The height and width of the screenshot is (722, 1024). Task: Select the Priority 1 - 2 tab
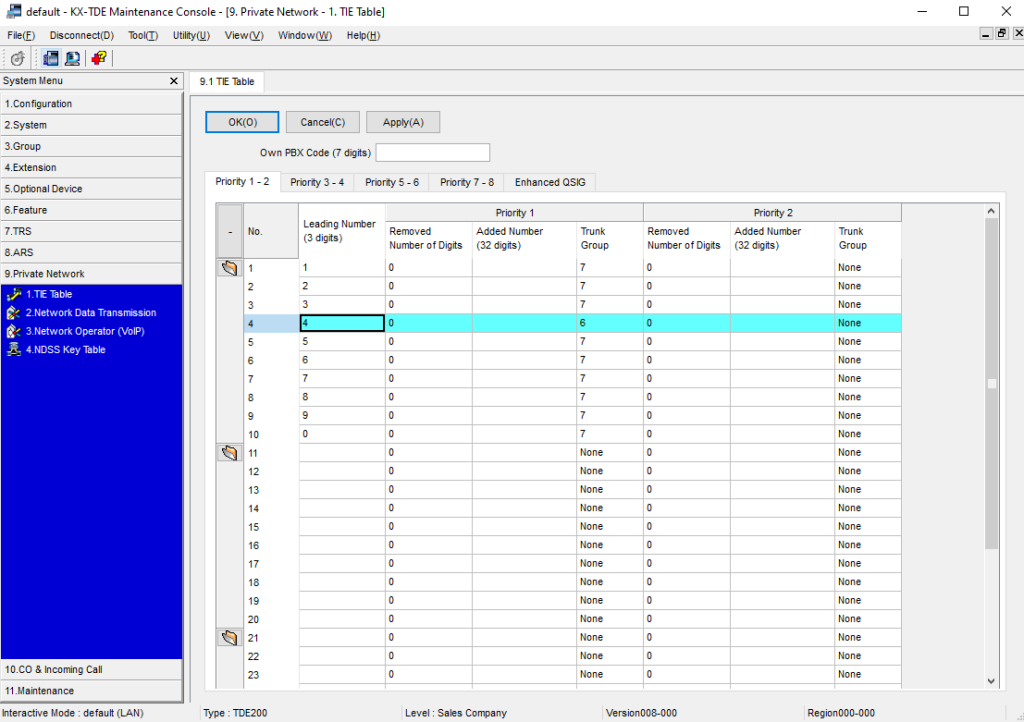click(242, 181)
